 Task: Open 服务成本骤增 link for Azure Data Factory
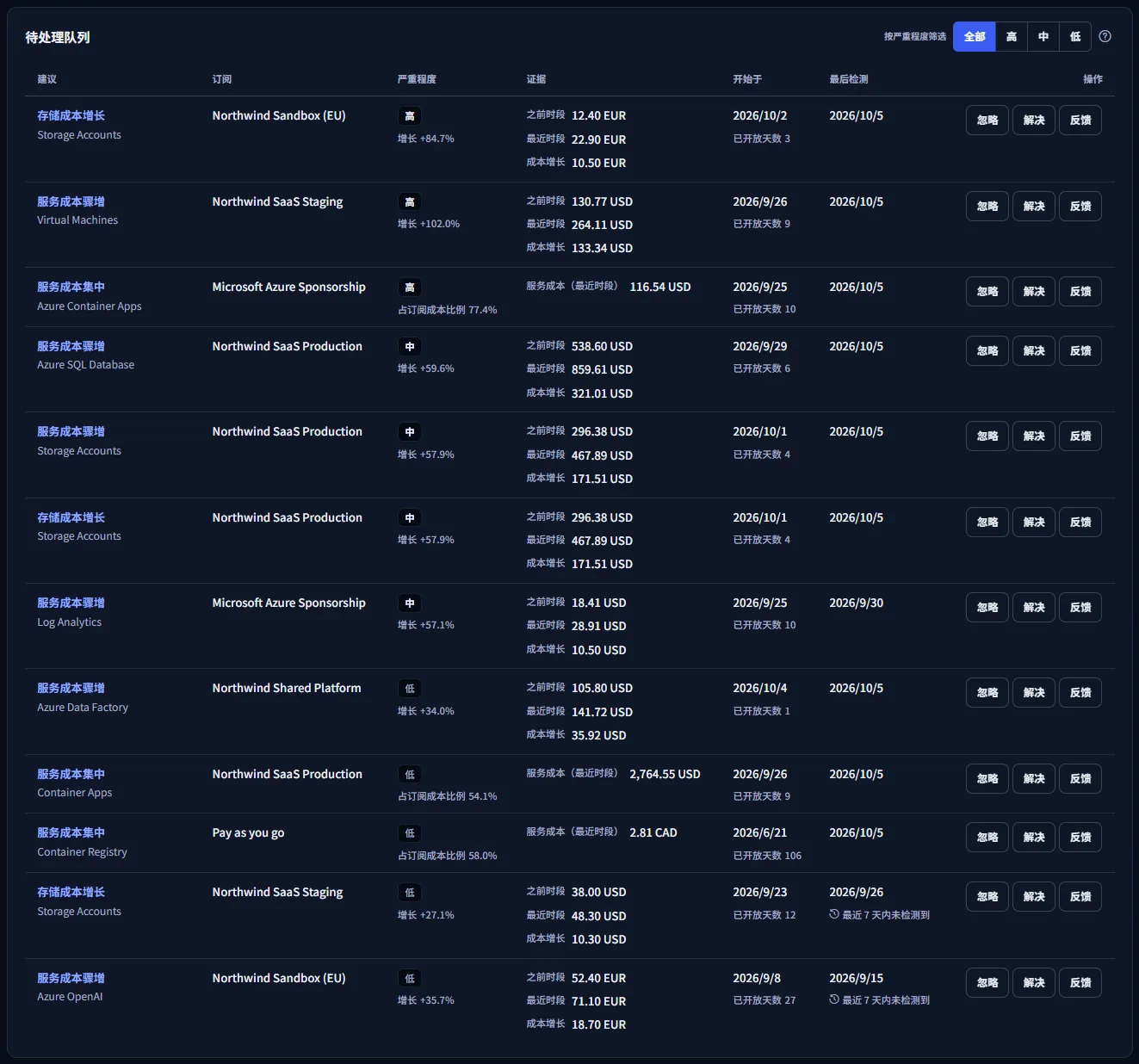click(71, 688)
